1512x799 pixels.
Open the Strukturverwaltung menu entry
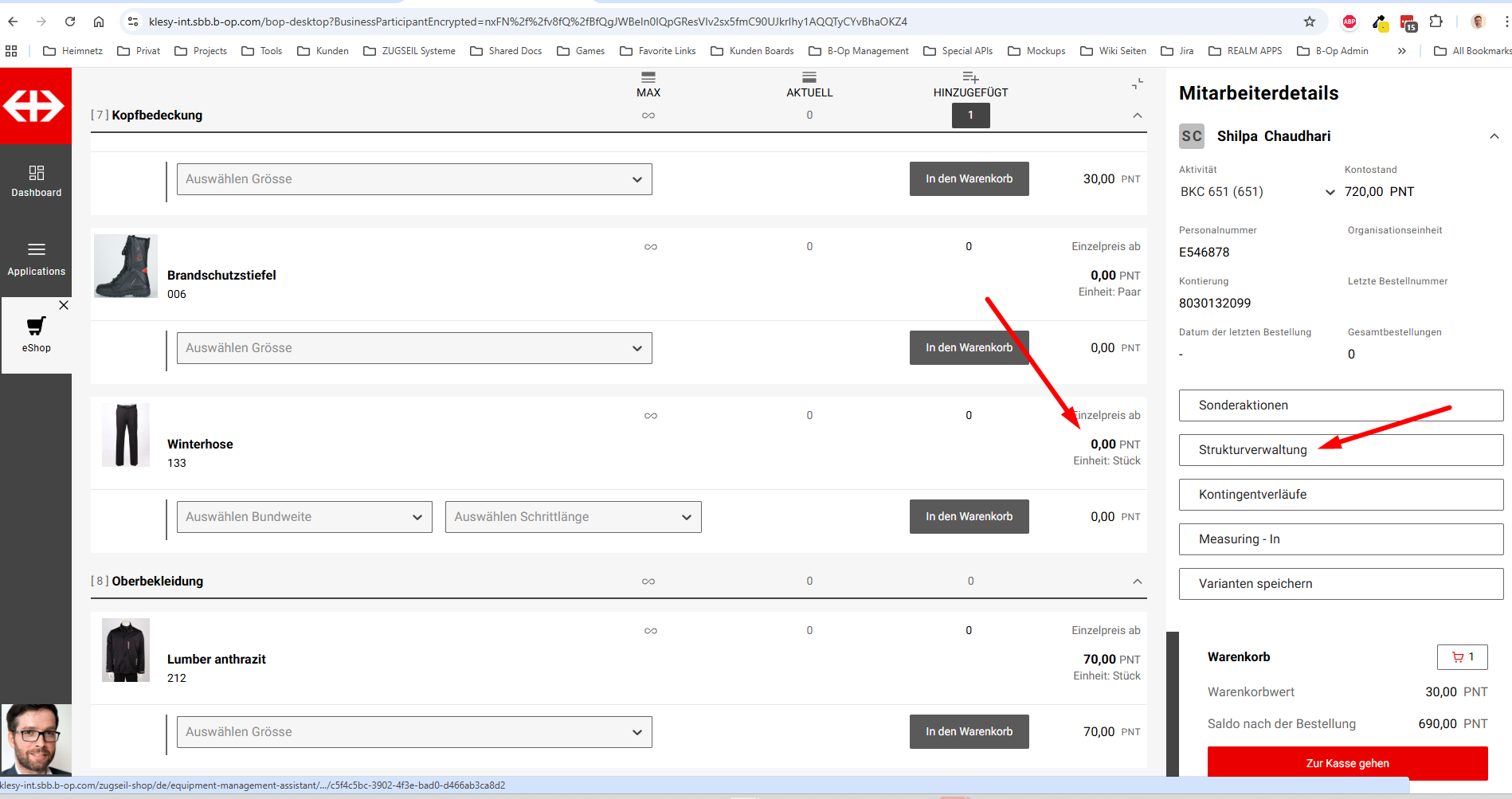pyautogui.click(x=1341, y=450)
